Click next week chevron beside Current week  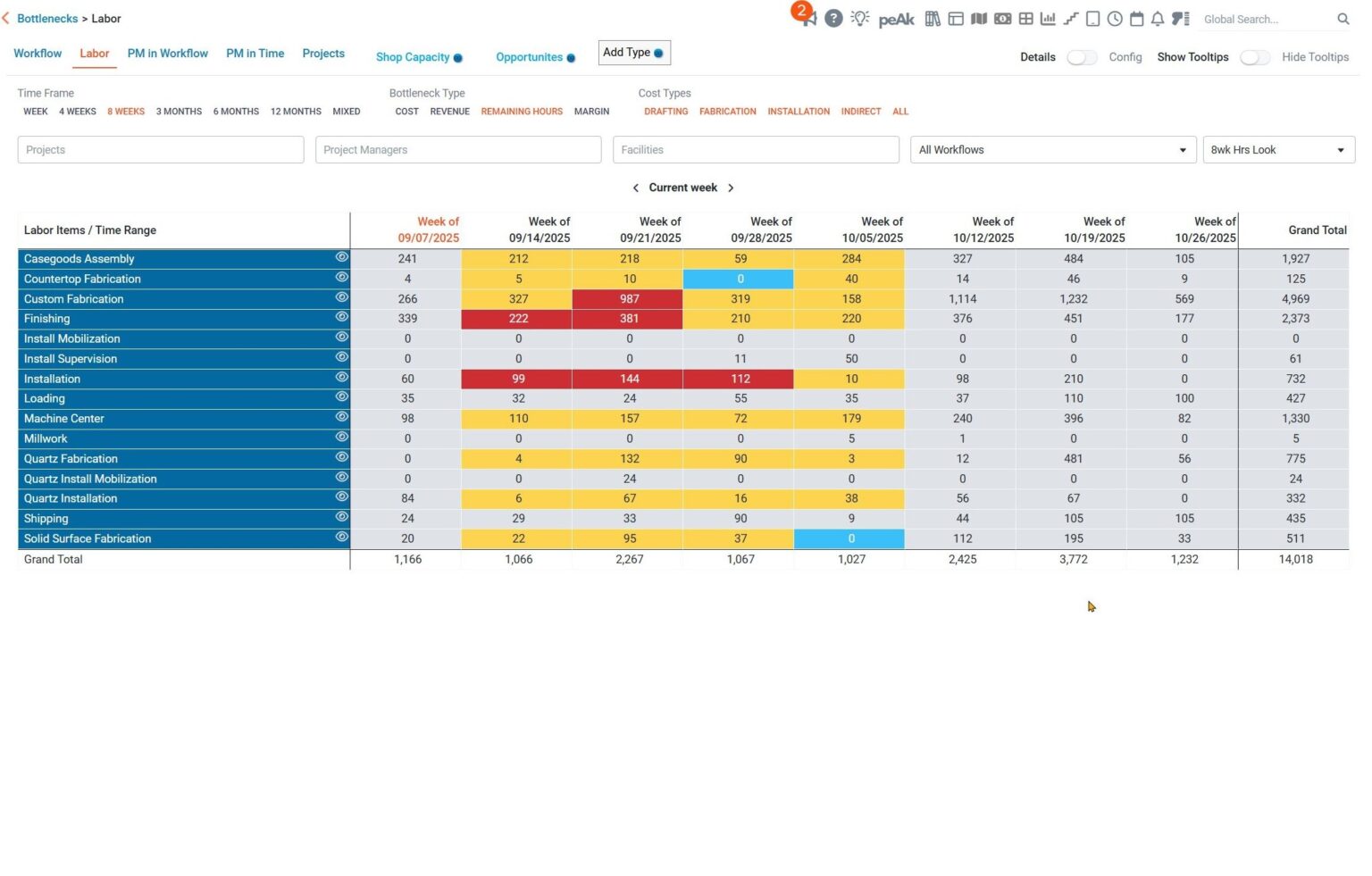pyautogui.click(x=731, y=188)
